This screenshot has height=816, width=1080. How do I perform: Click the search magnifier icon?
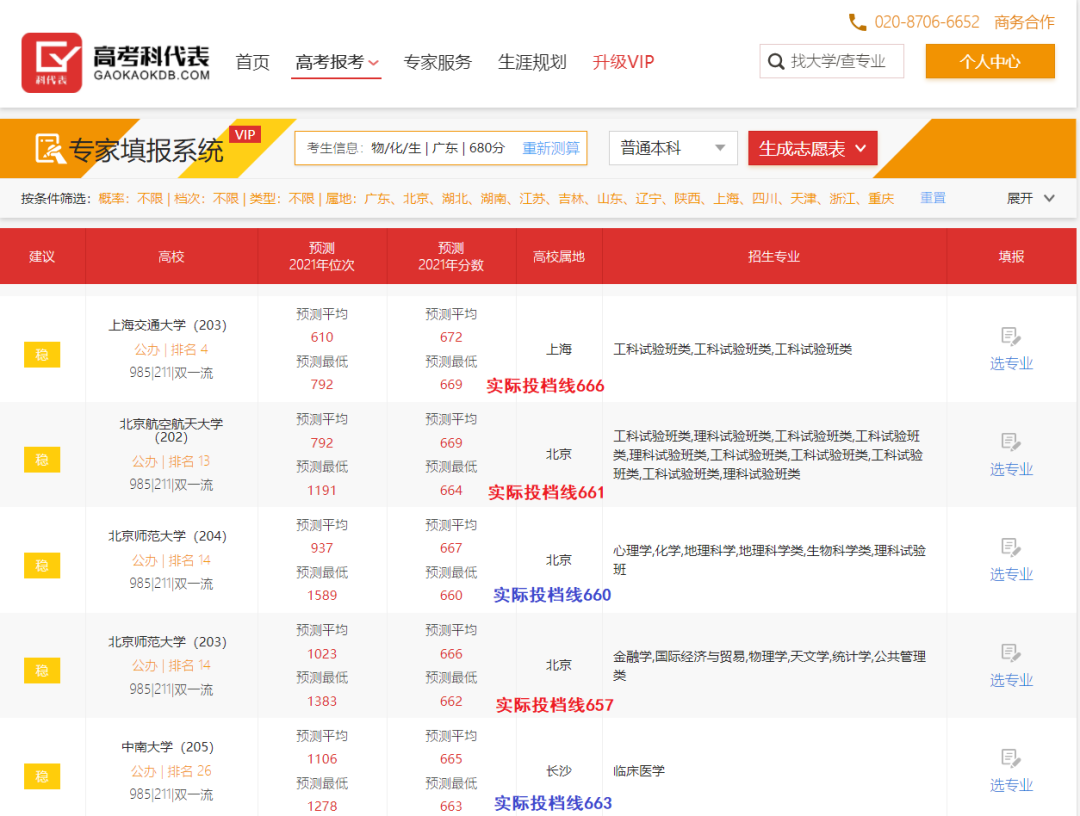[x=776, y=62]
